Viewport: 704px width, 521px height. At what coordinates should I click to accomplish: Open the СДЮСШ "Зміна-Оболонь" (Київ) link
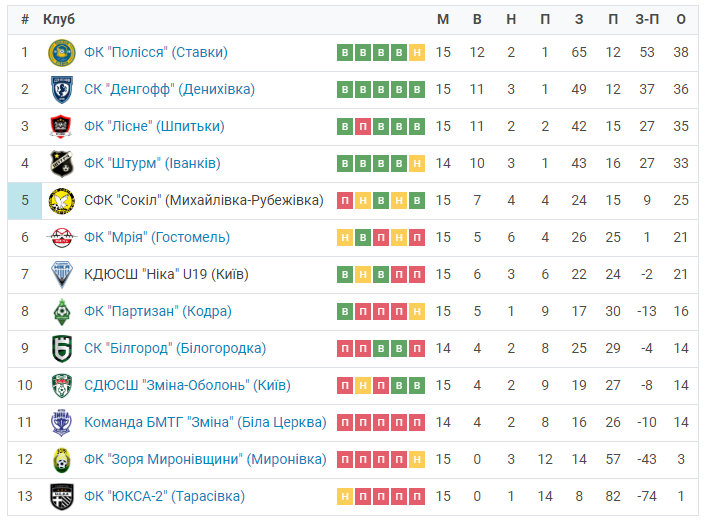187,385
